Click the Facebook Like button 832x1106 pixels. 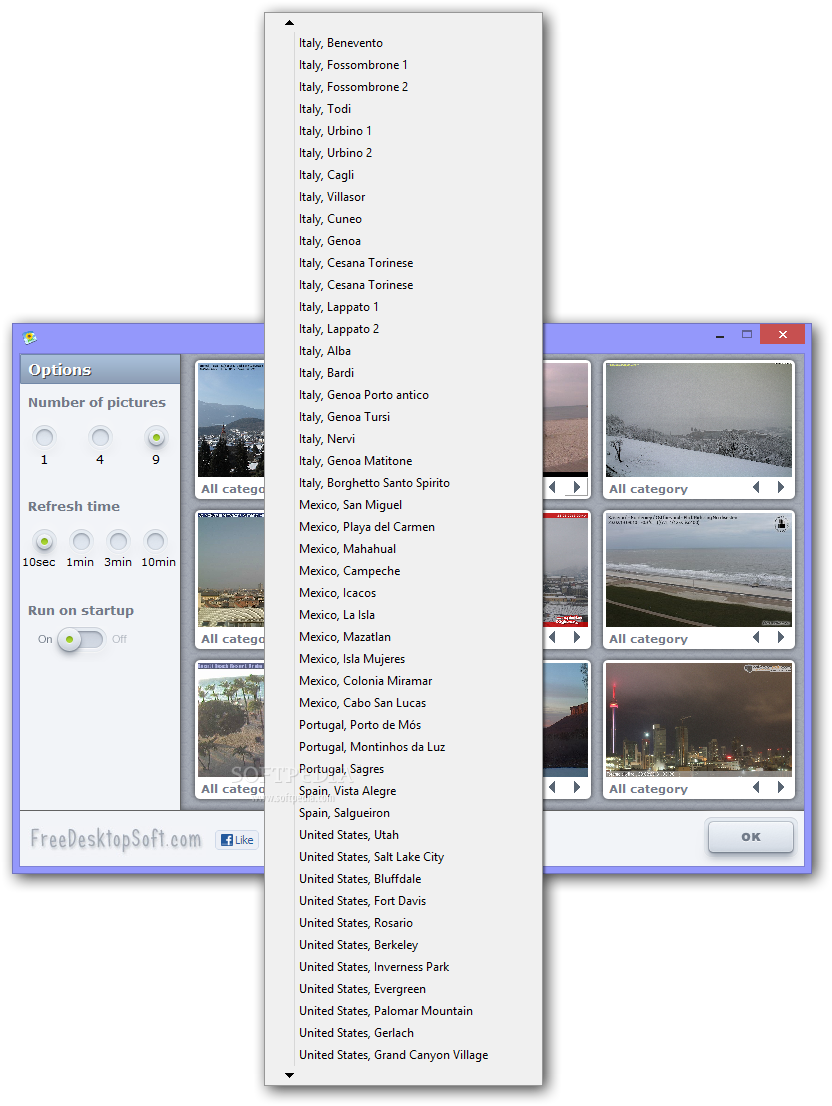point(237,839)
